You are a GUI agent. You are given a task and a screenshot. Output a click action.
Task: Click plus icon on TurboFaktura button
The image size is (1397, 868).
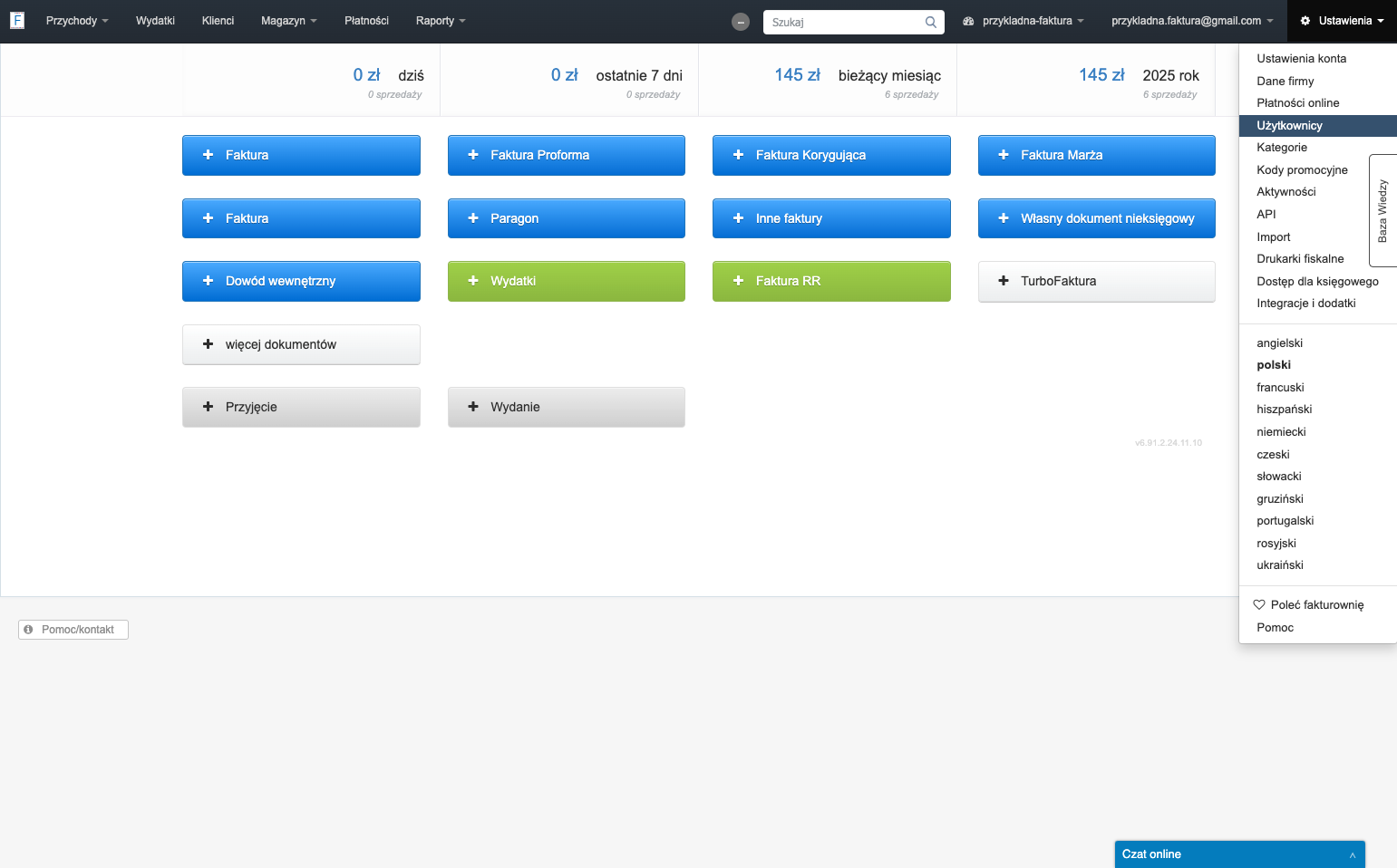pos(1004,281)
